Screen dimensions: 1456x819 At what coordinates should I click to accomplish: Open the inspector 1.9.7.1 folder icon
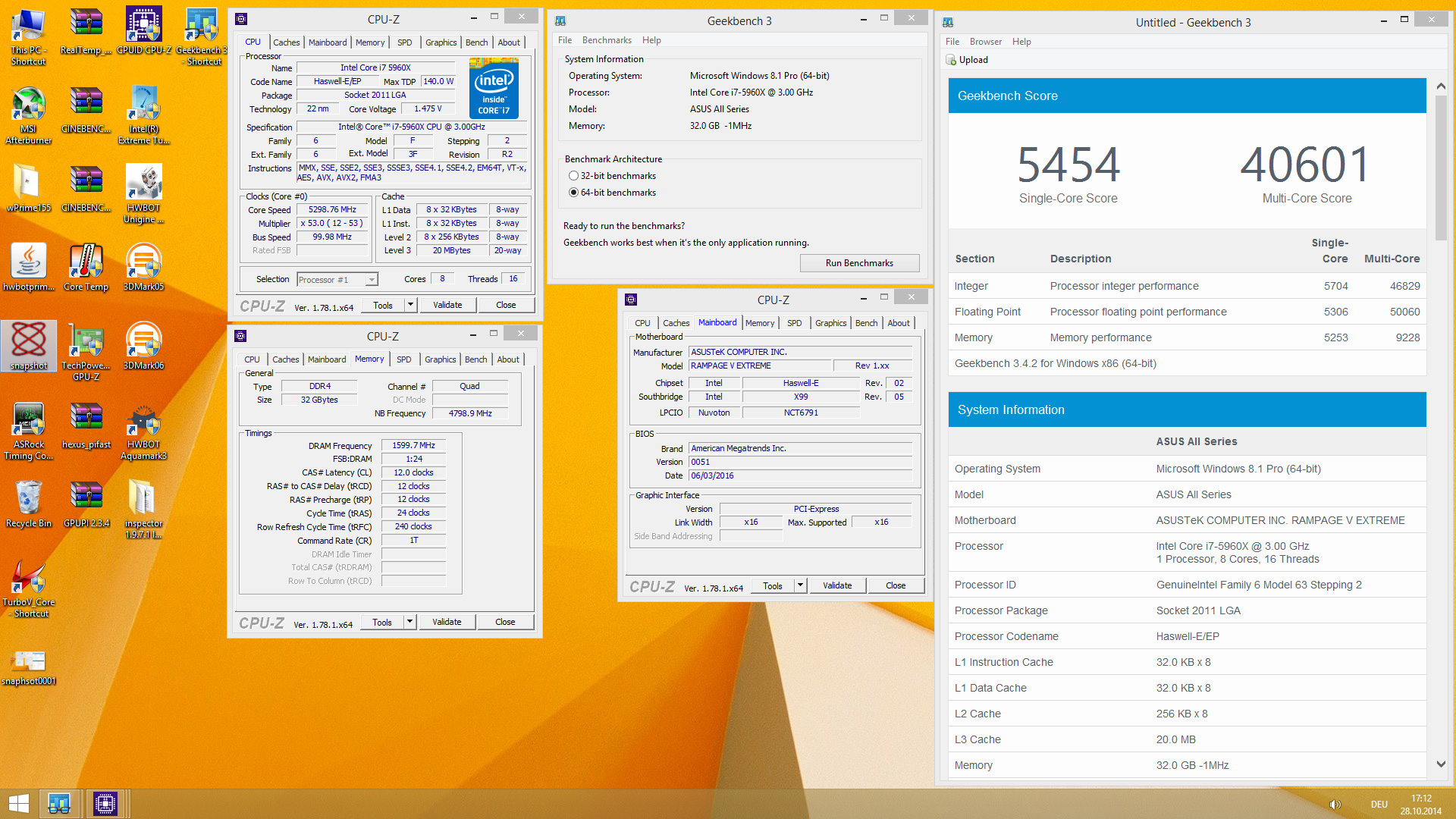(143, 510)
